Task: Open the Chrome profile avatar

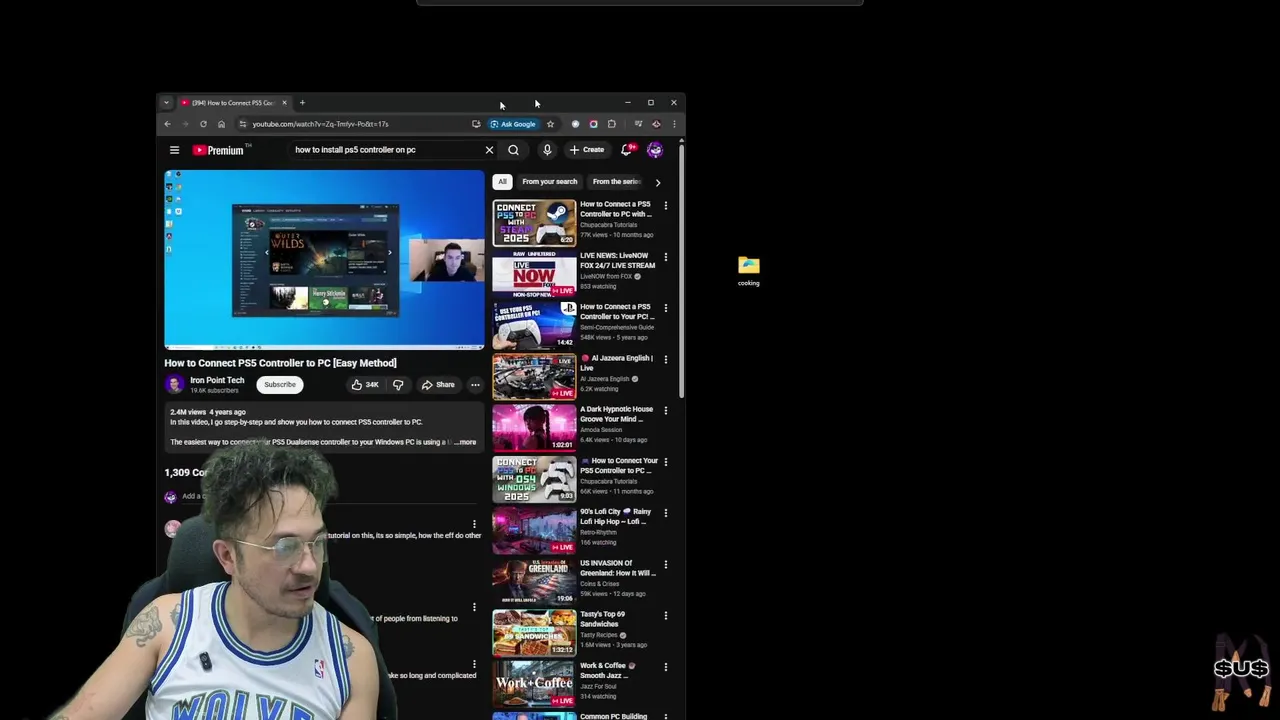Action: coord(656,124)
